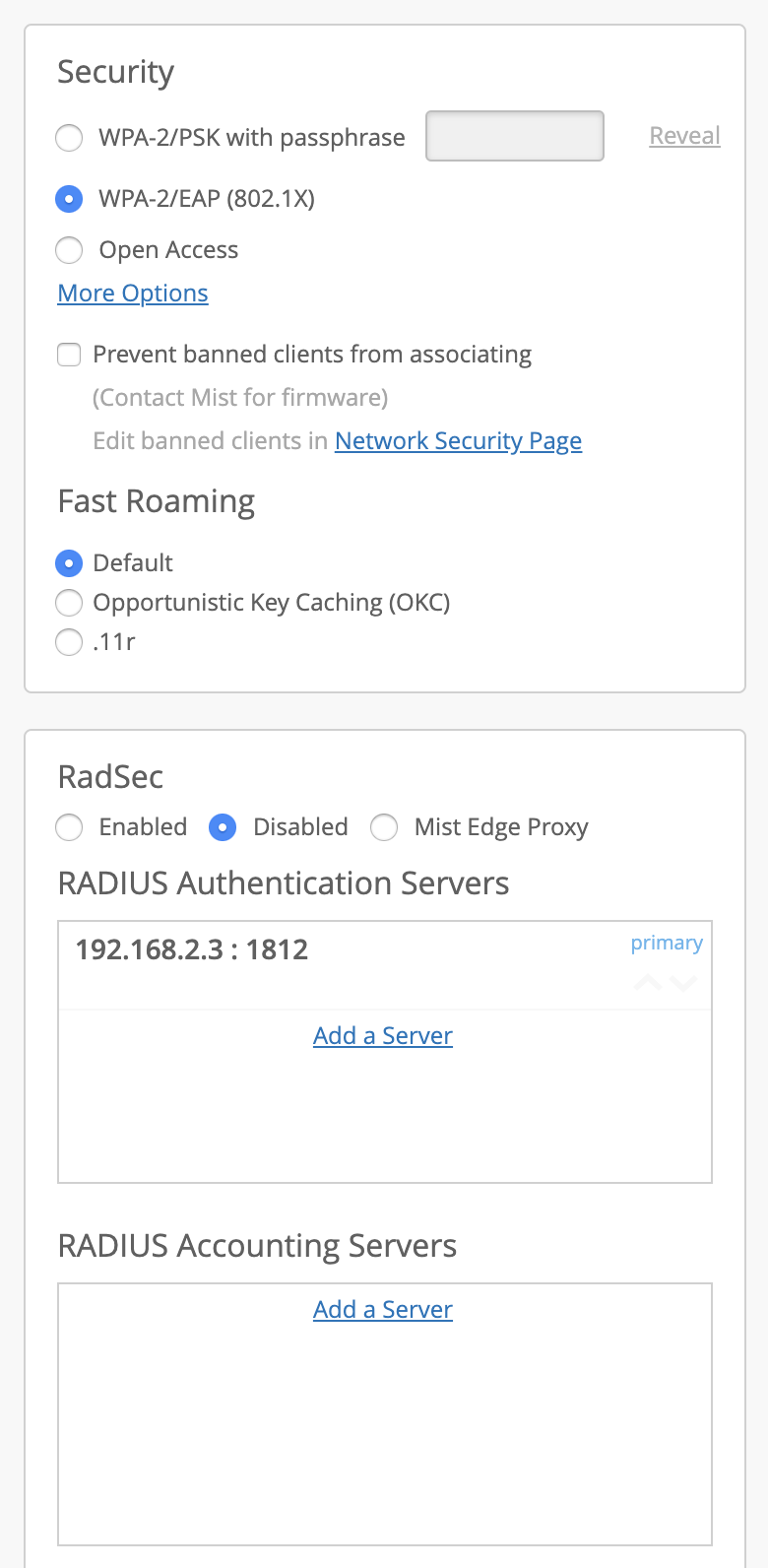This screenshot has height=1568, width=768.
Task: Select .11r fast roaming
Action: tap(69, 642)
